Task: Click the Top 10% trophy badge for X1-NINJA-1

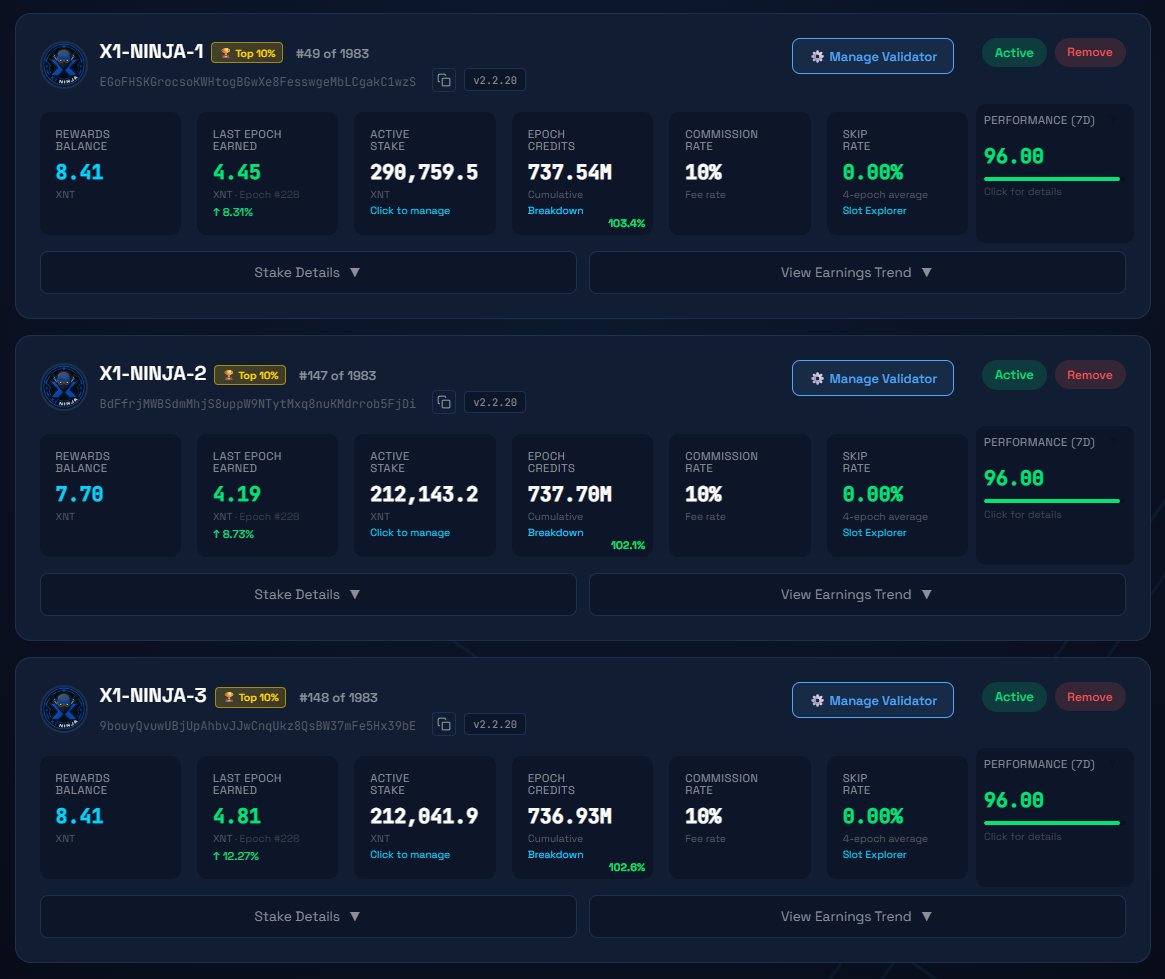Action: coord(247,53)
